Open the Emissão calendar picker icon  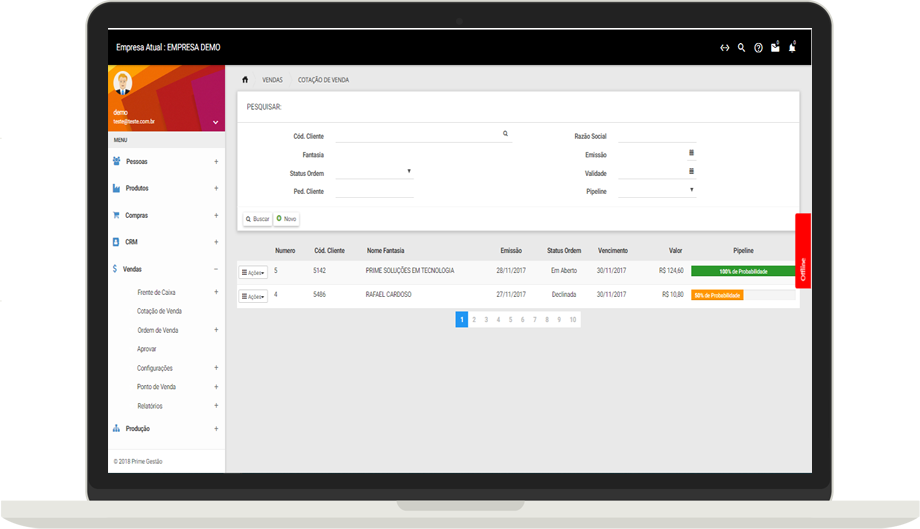691,153
